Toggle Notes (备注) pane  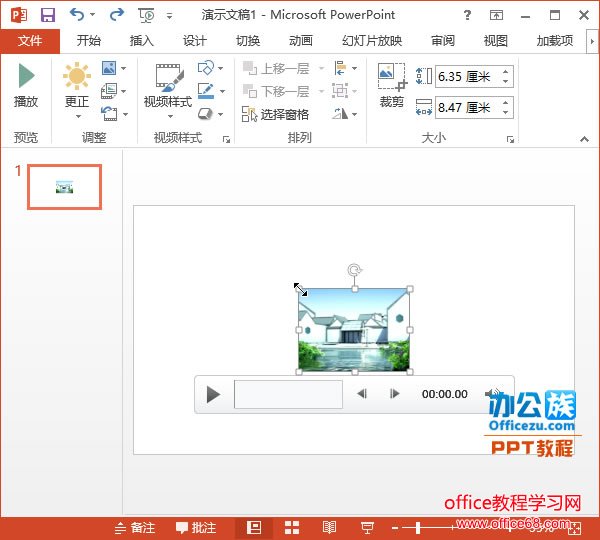[x=136, y=527]
